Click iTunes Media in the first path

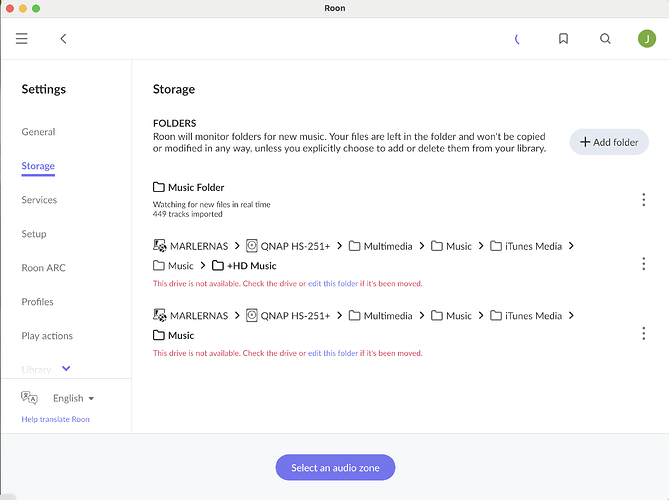click(533, 246)
